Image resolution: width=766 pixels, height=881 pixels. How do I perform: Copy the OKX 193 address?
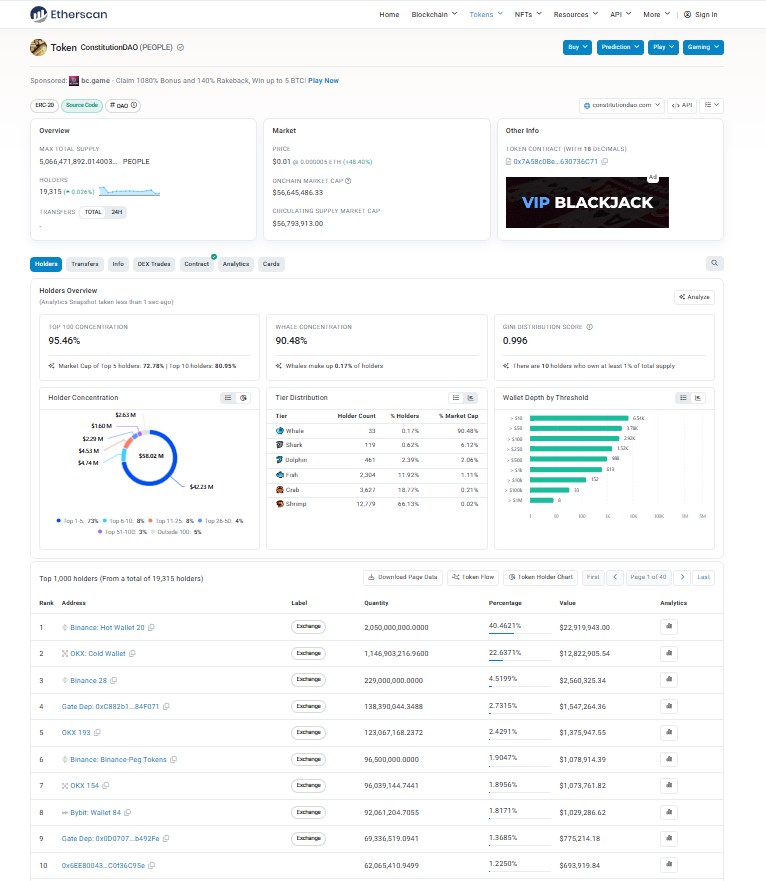point(97,733)
